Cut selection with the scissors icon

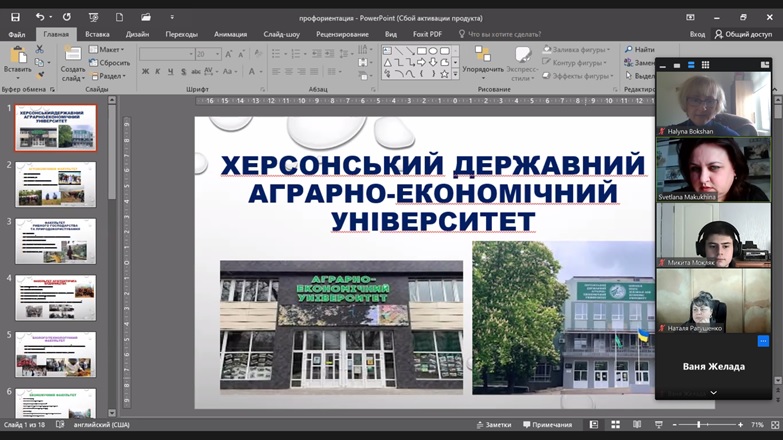coord(39,49)
